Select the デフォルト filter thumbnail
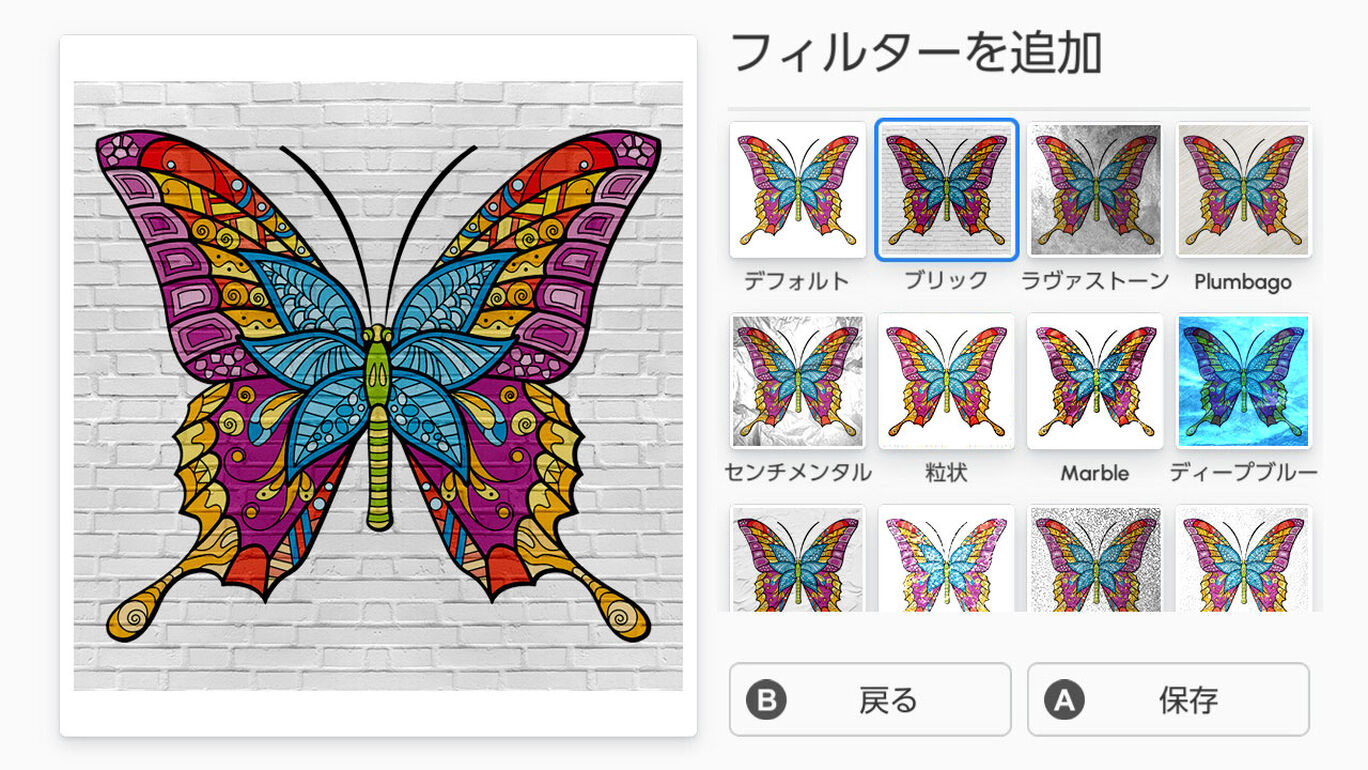The width and height of the screenshot is (1368, 770). [x=797, y=190]
